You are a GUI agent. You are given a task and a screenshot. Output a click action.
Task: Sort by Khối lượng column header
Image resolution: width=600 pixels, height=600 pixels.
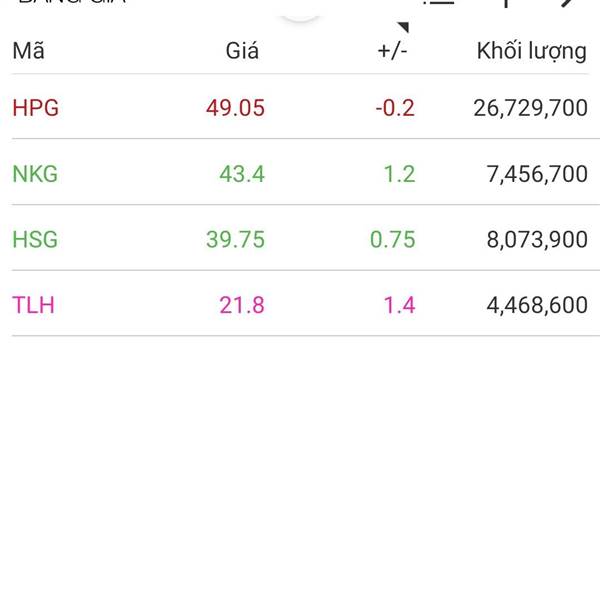532,51
